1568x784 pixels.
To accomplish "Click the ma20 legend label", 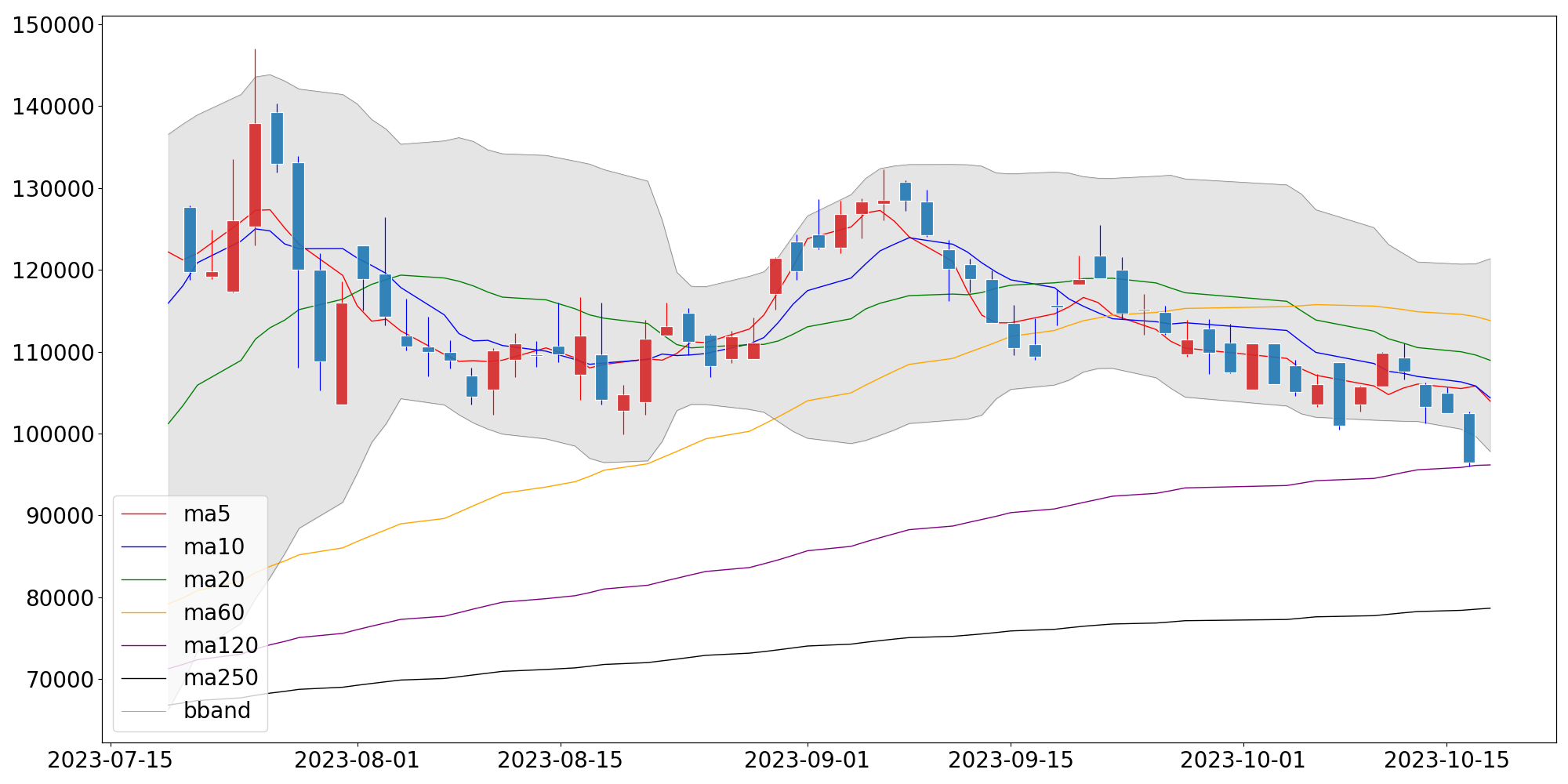I will [214, 580].
